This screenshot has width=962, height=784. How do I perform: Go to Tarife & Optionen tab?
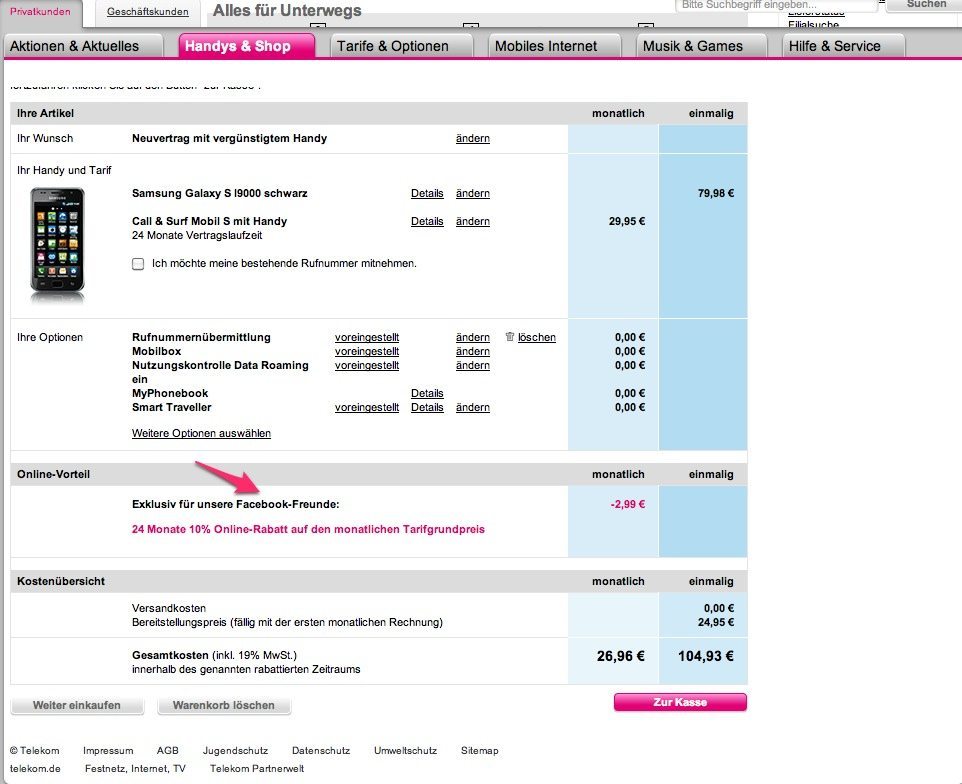(x=401, y=46)
